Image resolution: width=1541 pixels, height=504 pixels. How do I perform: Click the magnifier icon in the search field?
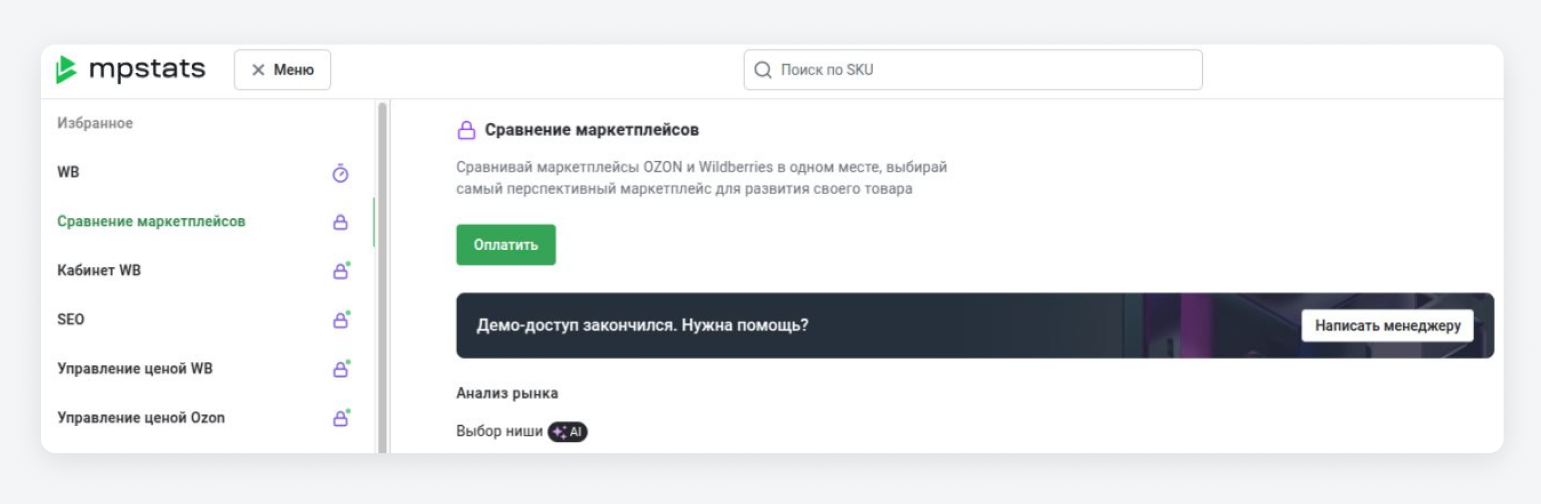pos(763,70)
